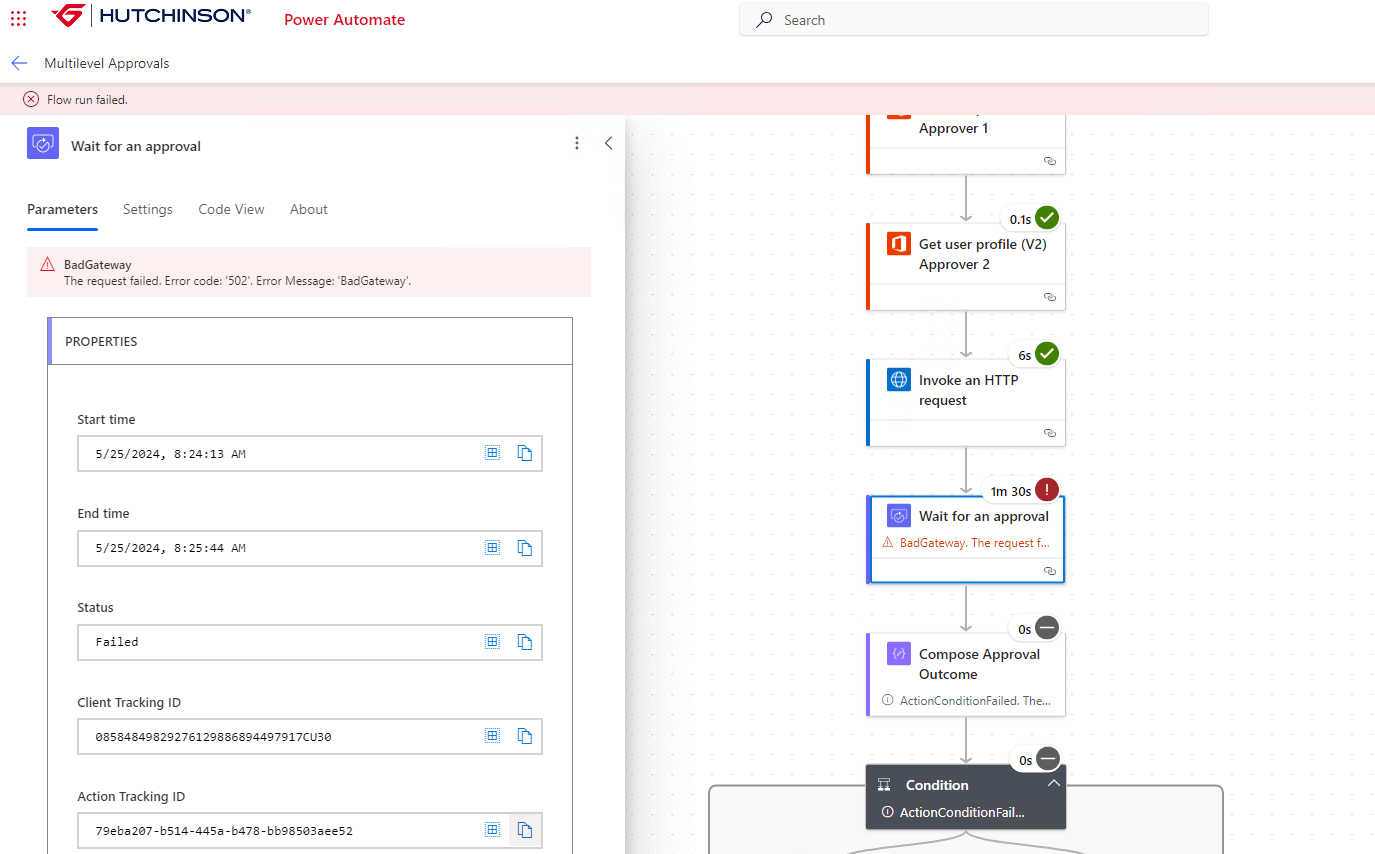Copy the Start time value
1375x854 pixels.
525,452
